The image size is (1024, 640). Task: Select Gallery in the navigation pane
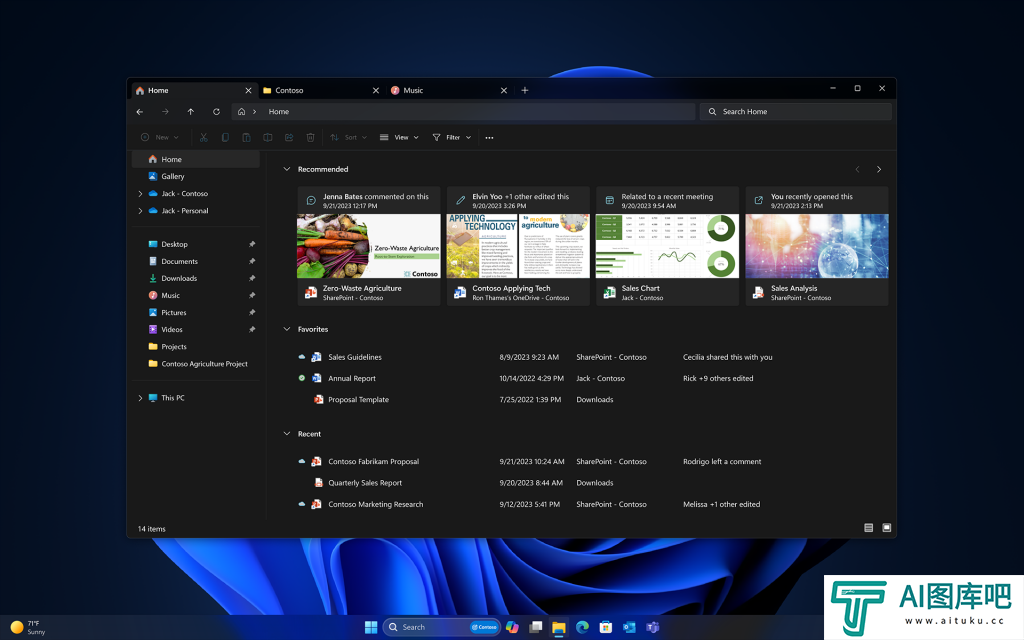pos(196,176)
